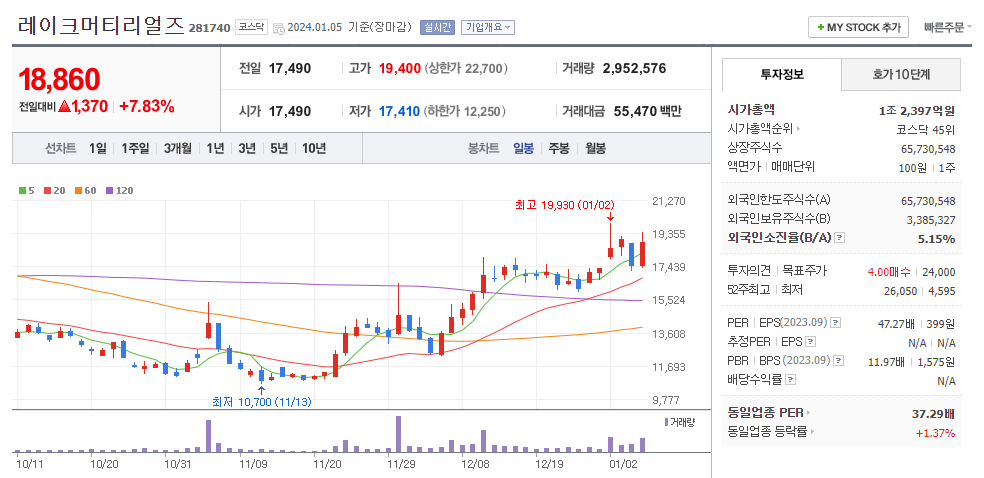Image resolution: width=984 pixels, height=478 pixels.
Task: Open the 시가총액순위 link
Action: click(x=760, y=129)
